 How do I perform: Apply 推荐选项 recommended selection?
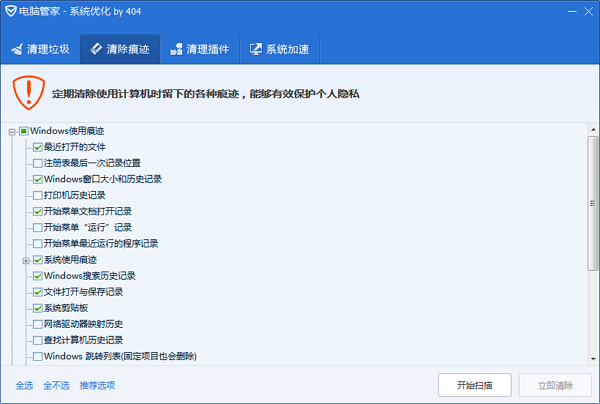pyautogui.click(x=97, y=385)
